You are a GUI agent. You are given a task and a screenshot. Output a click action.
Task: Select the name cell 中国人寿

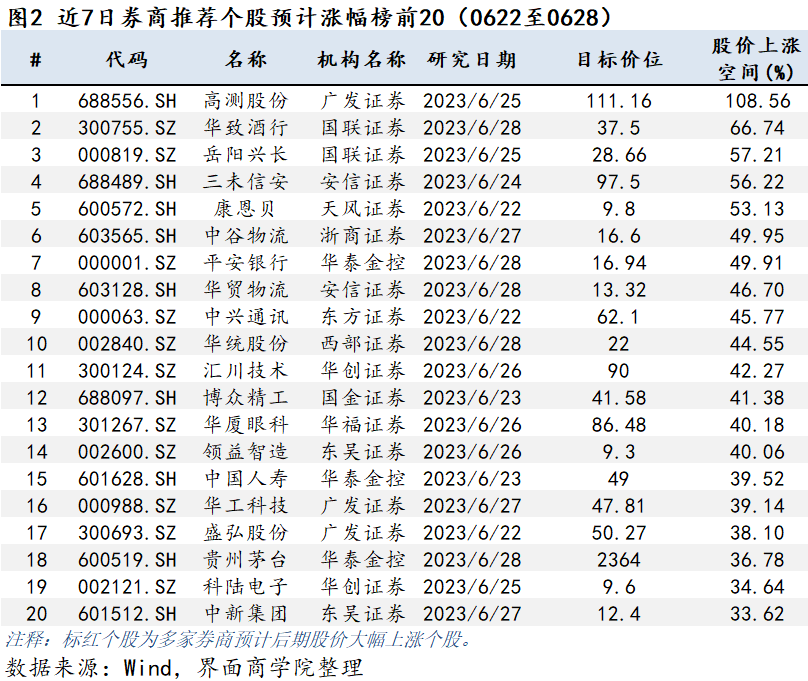point(246,479)
